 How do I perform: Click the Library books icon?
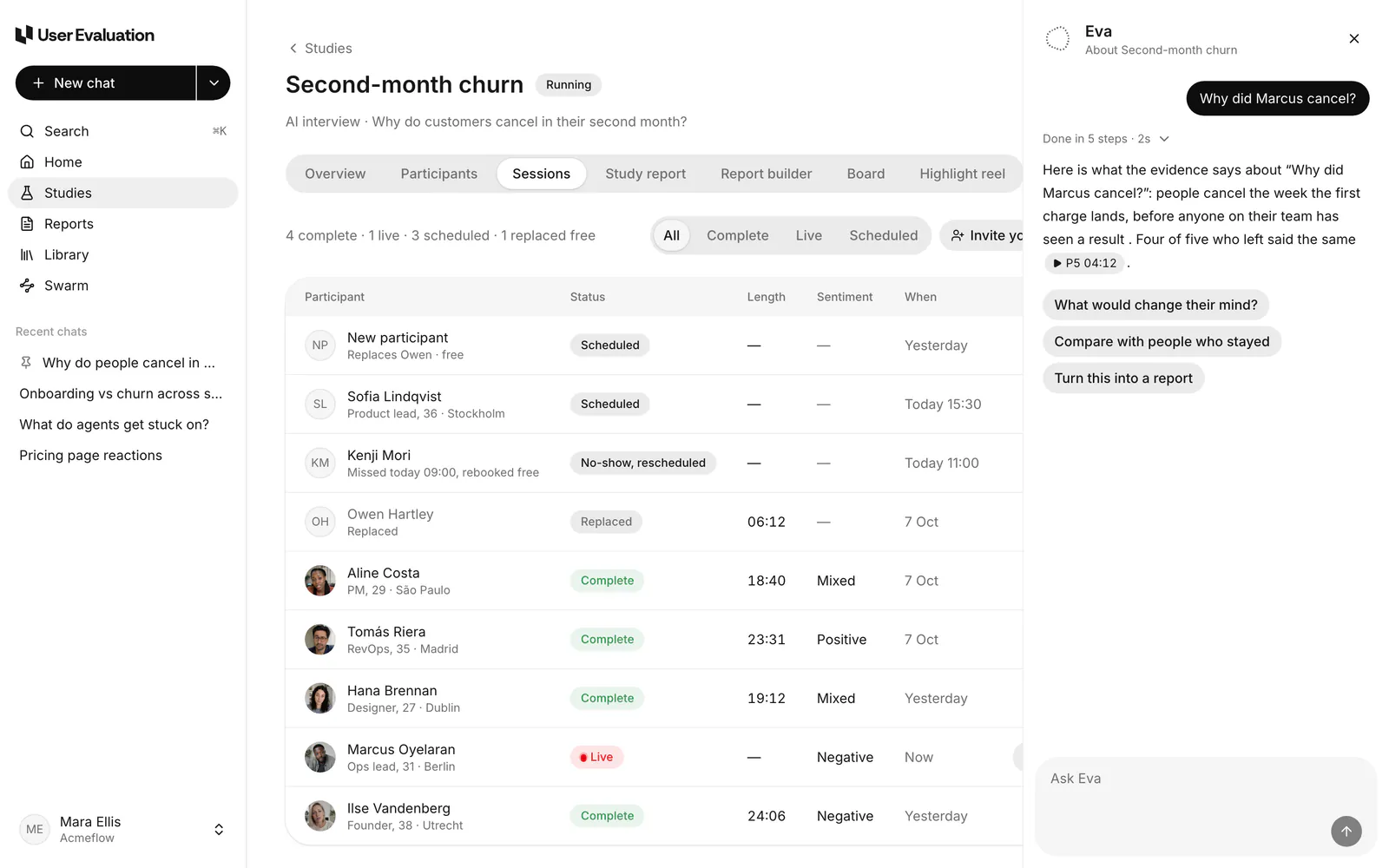tap(27, 254)
